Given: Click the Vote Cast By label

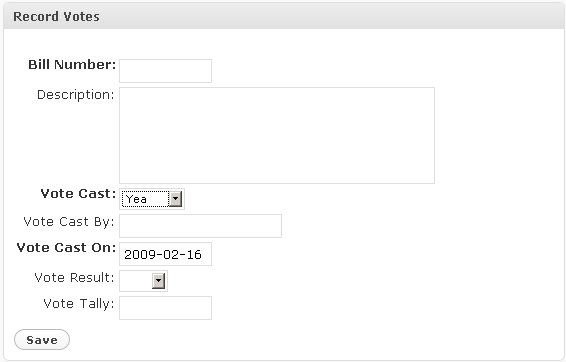Looking at the screenshot, I should point(69,222).
